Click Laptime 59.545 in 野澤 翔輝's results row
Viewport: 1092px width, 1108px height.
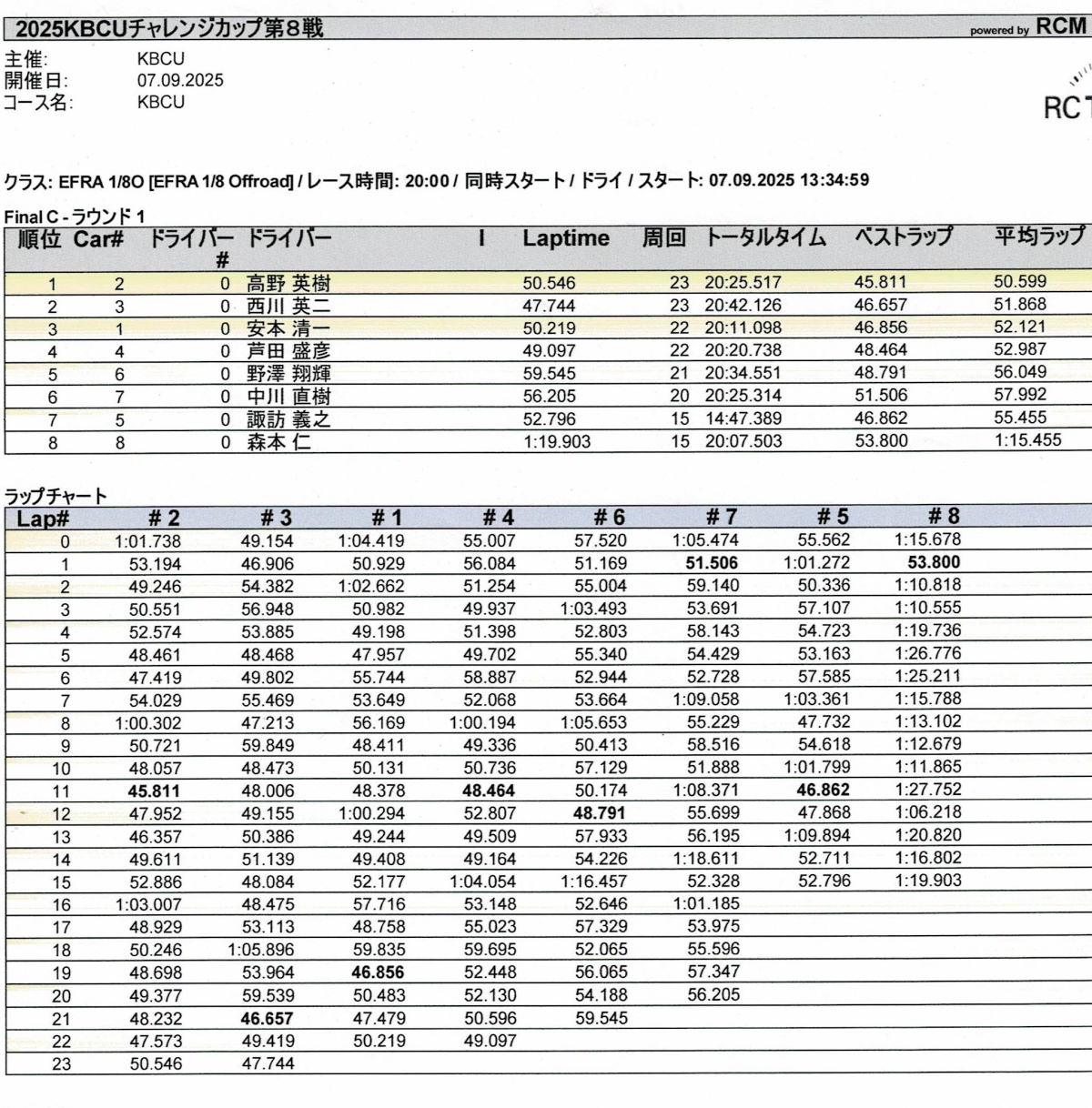click(x=549, y=374)
